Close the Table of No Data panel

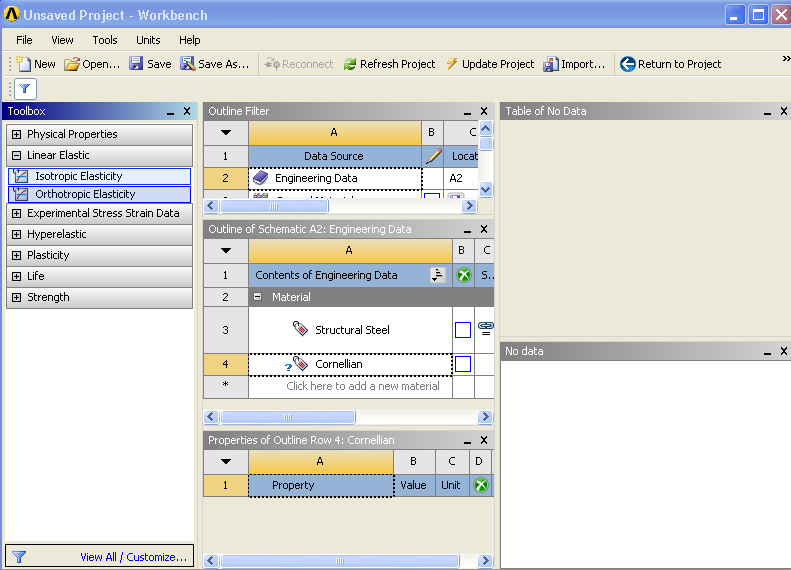784,111
